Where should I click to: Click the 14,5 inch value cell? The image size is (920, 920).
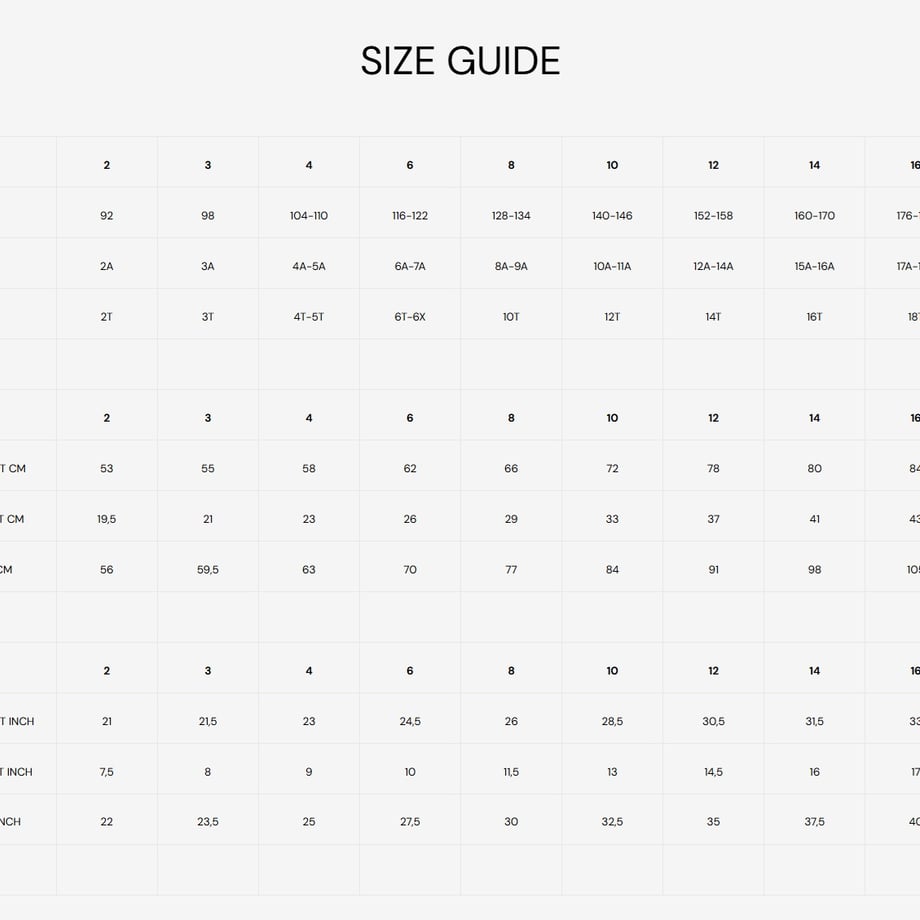pos(713,772)
